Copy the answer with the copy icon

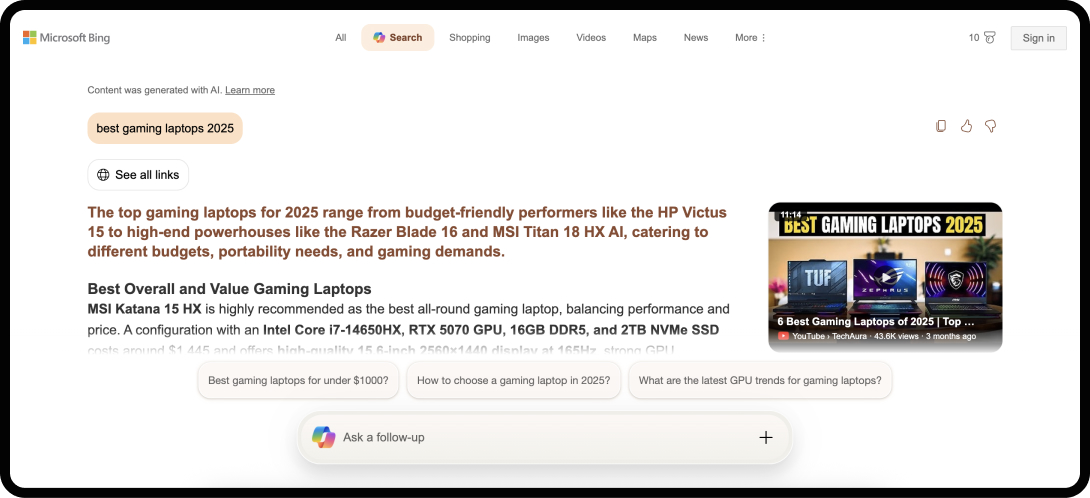(x=941, y=126)
